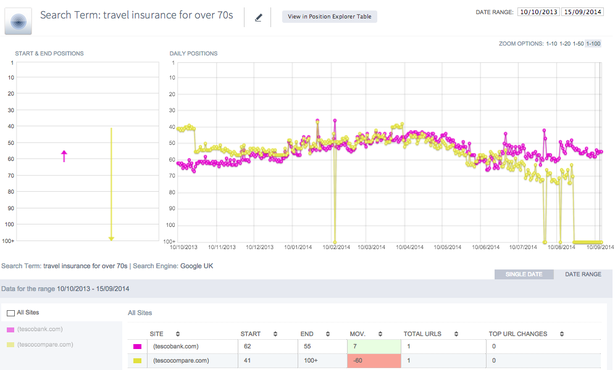
Task: Open View in Position Explorer Table
Action: coord(329,16)
